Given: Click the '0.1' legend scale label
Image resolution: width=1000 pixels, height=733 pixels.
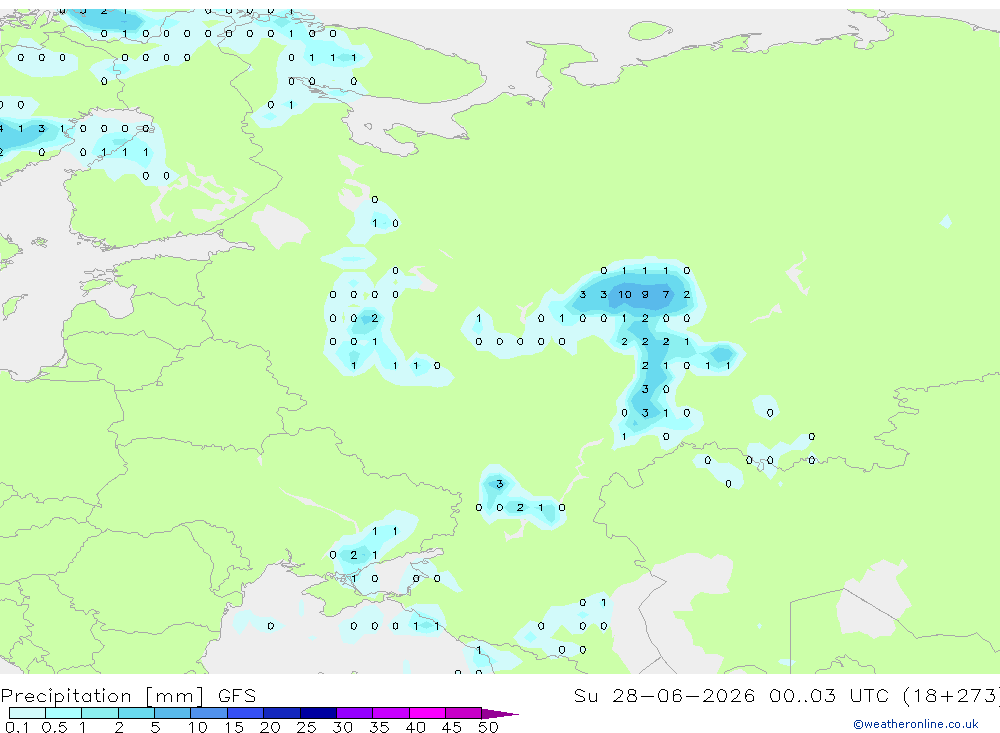Looking at the screenshot, I should [x=17, y=727].
